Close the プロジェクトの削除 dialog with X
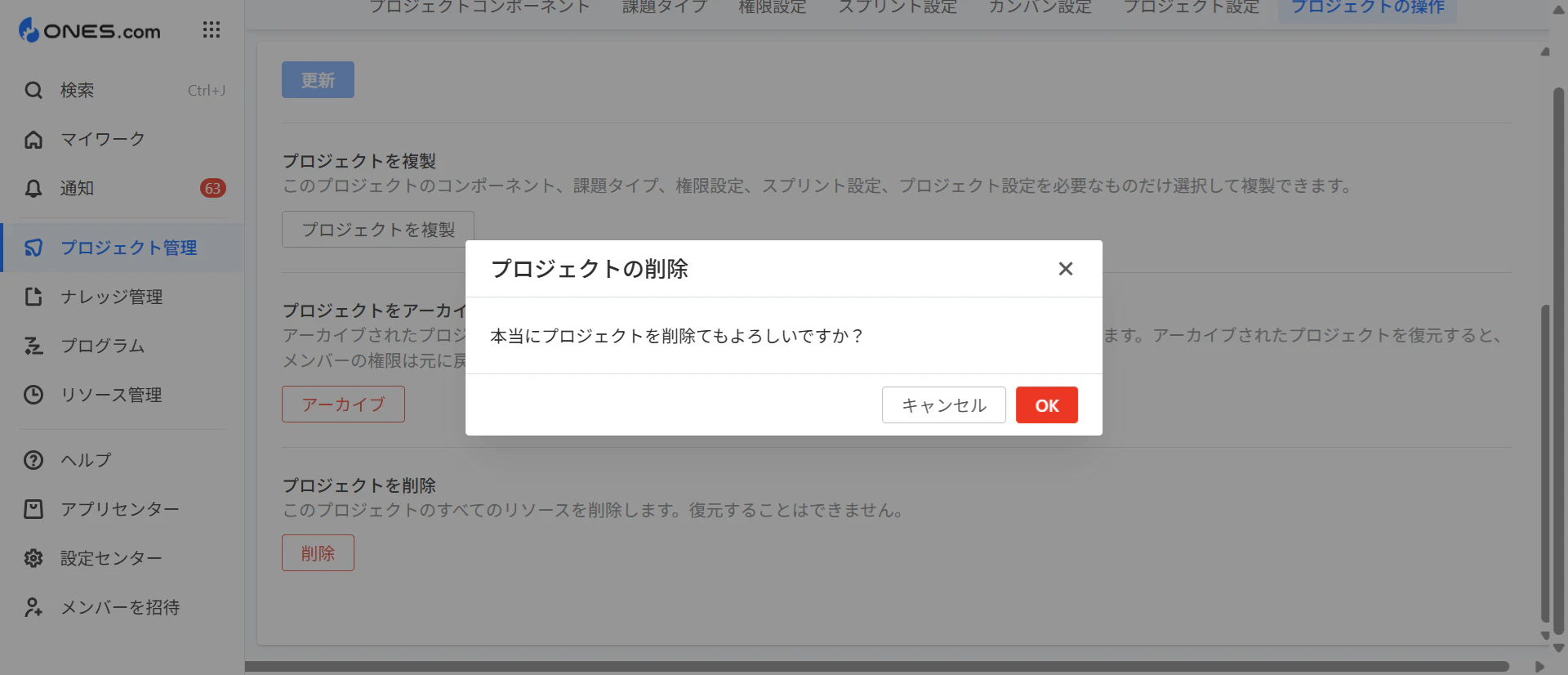 [1066, 269]
